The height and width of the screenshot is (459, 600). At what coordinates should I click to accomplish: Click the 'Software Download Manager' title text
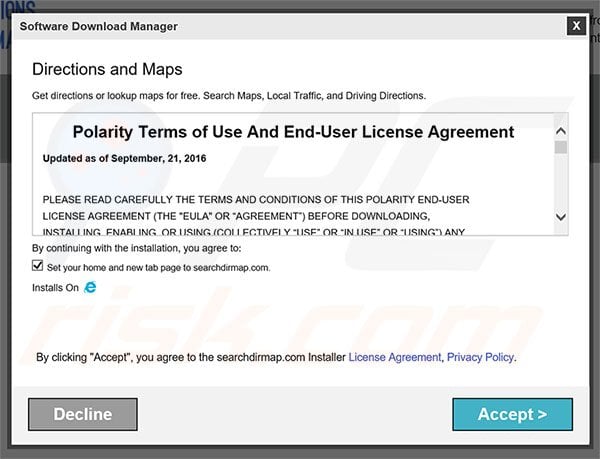coord(99,26)
